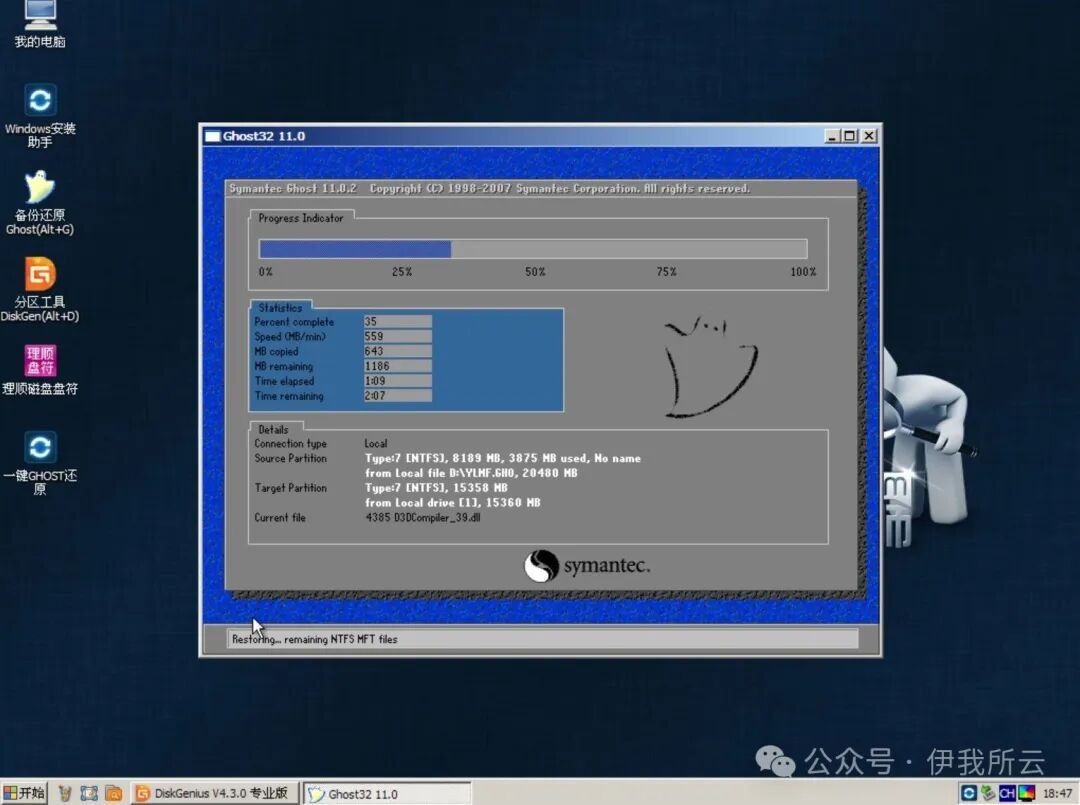Click the 'Restoring... remaining NTFS MFT files' status bar
The image size is (1080, 805).
tap(542, 639)
